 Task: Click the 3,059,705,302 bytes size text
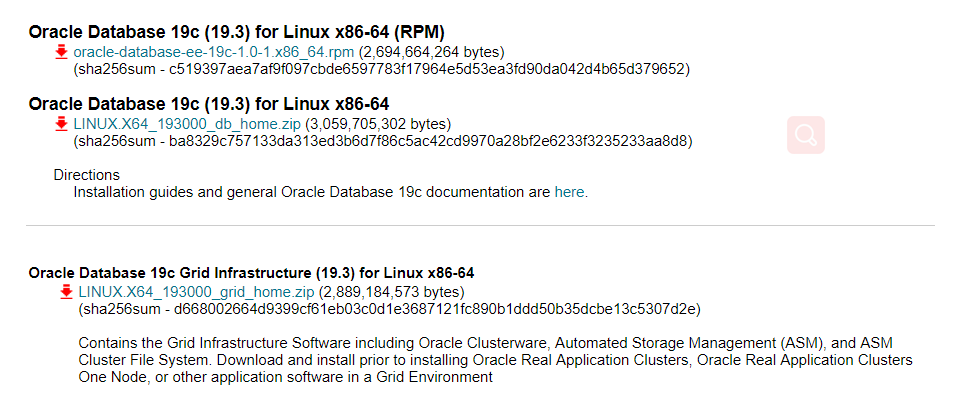point(378,125)
